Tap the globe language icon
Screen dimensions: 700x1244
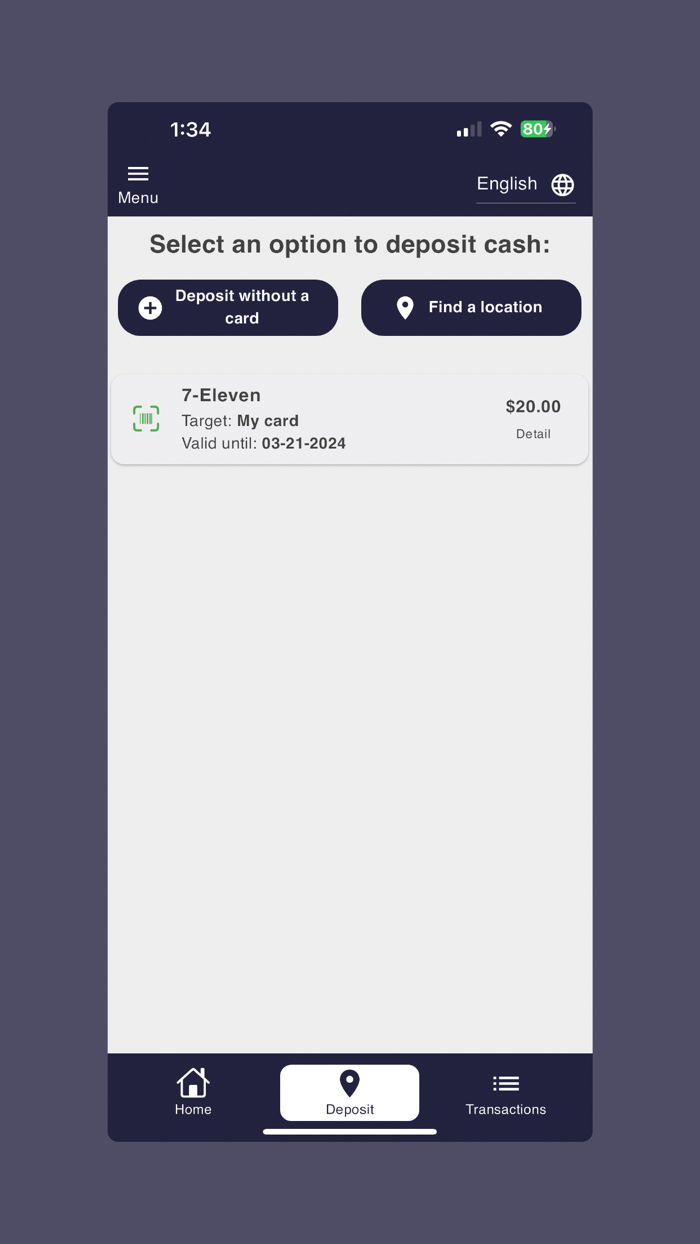tap(563, 185)
